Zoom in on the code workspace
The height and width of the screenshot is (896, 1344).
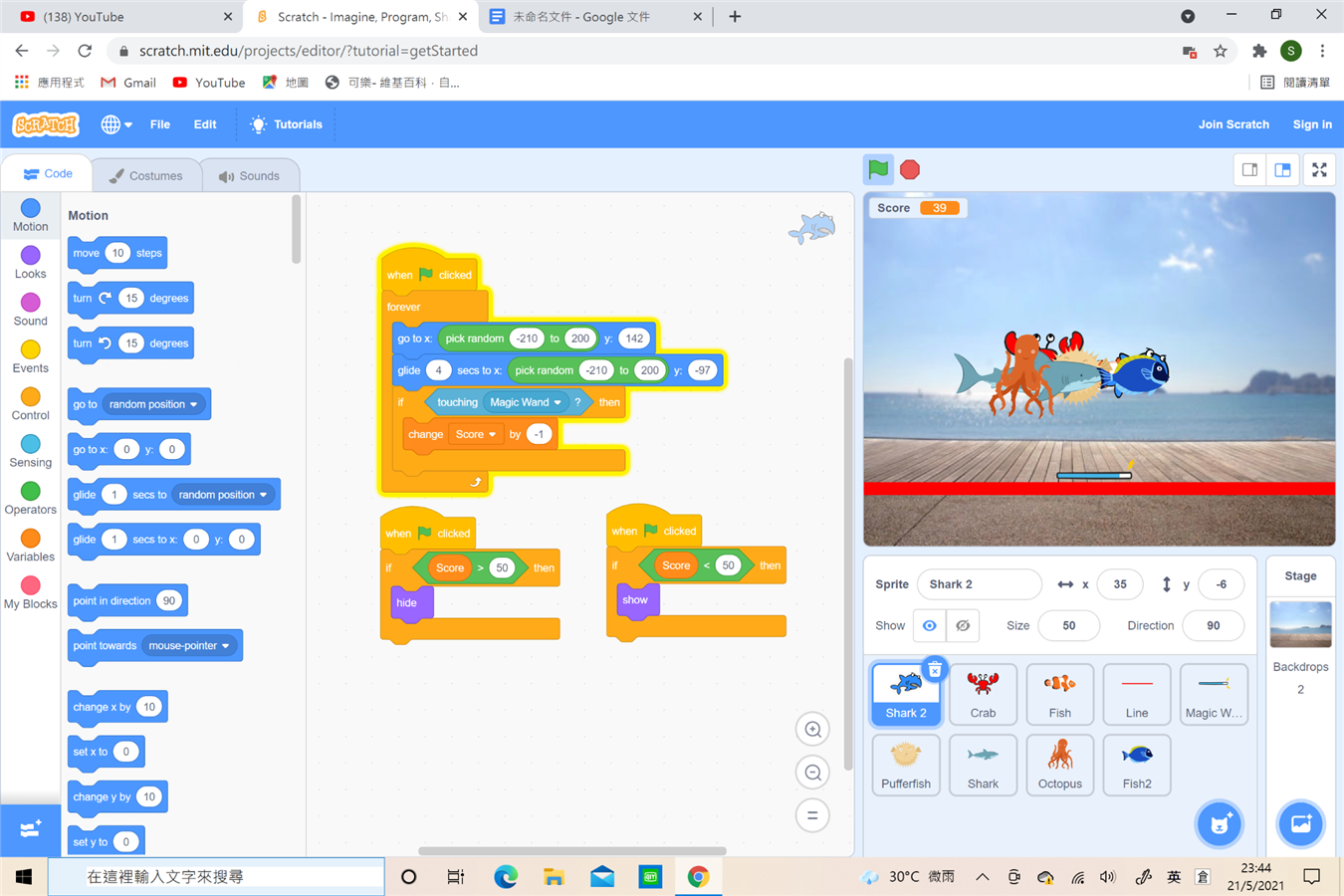[x=812, y=730]
